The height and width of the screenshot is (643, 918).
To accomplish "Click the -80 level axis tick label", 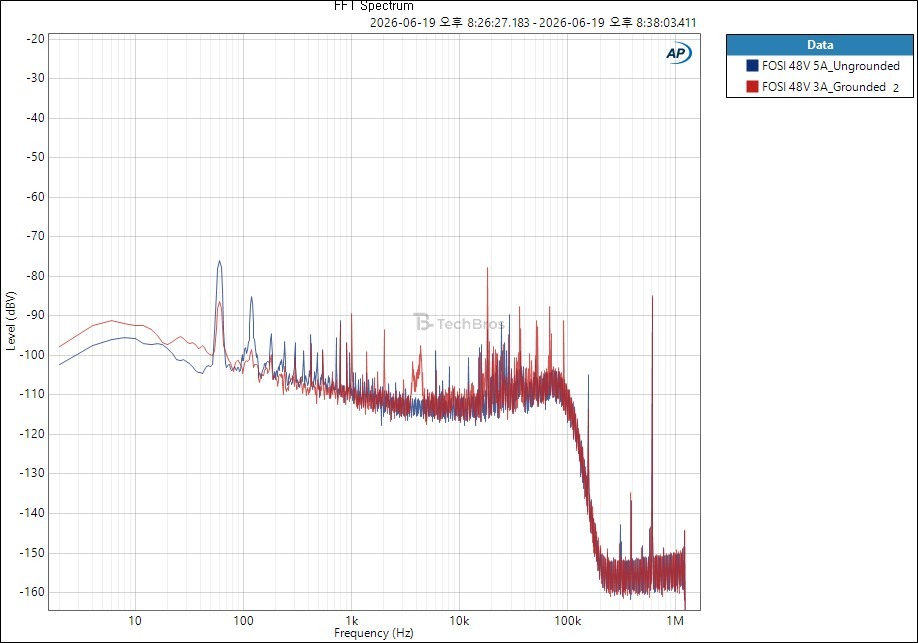I will tap(36, 276).
